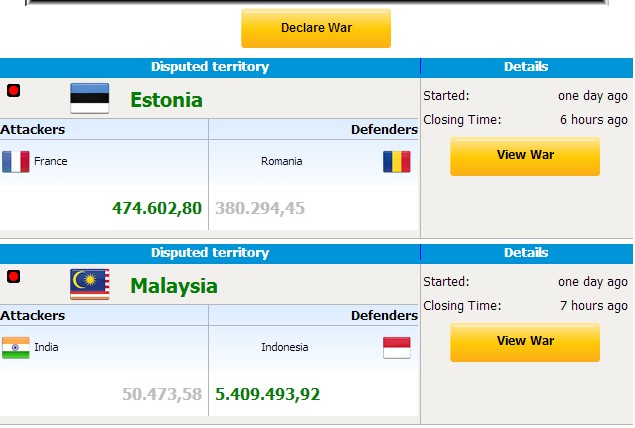This screenshot has height=428, width=635.
Task: Click the red status indicator beside Estonia
Action: (13, 90)
